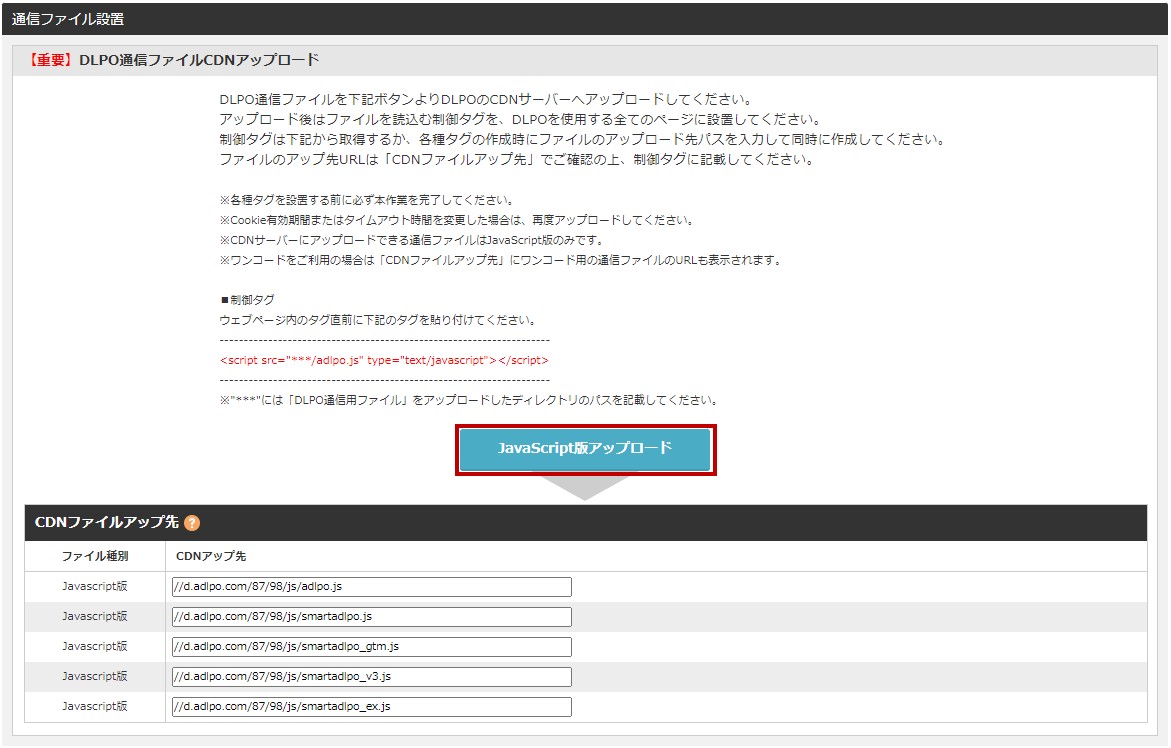
Task: Click the ファイル種別 column header
Action: (x=95, y=556)
